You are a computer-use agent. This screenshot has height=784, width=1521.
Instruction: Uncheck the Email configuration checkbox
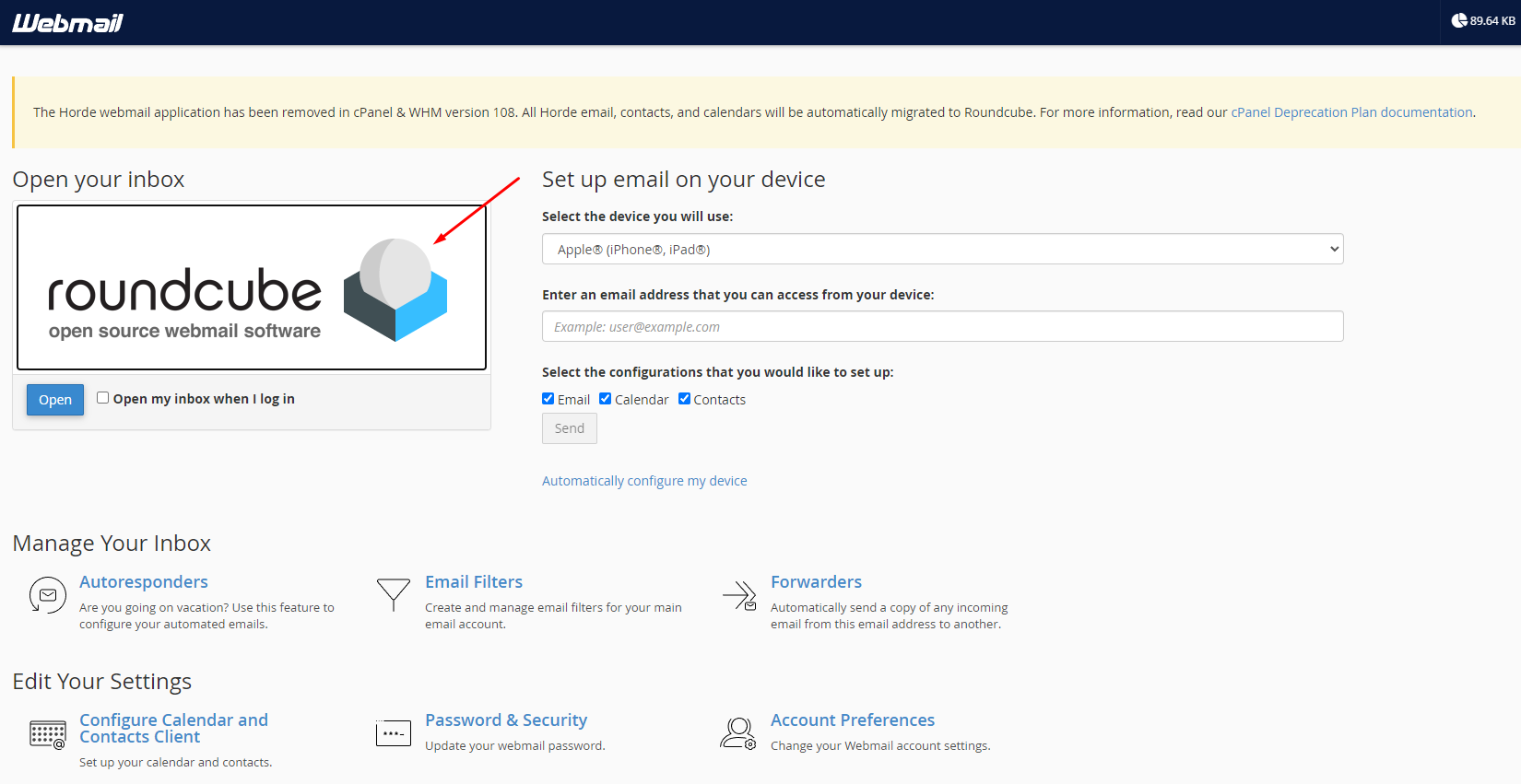(548, 399)
